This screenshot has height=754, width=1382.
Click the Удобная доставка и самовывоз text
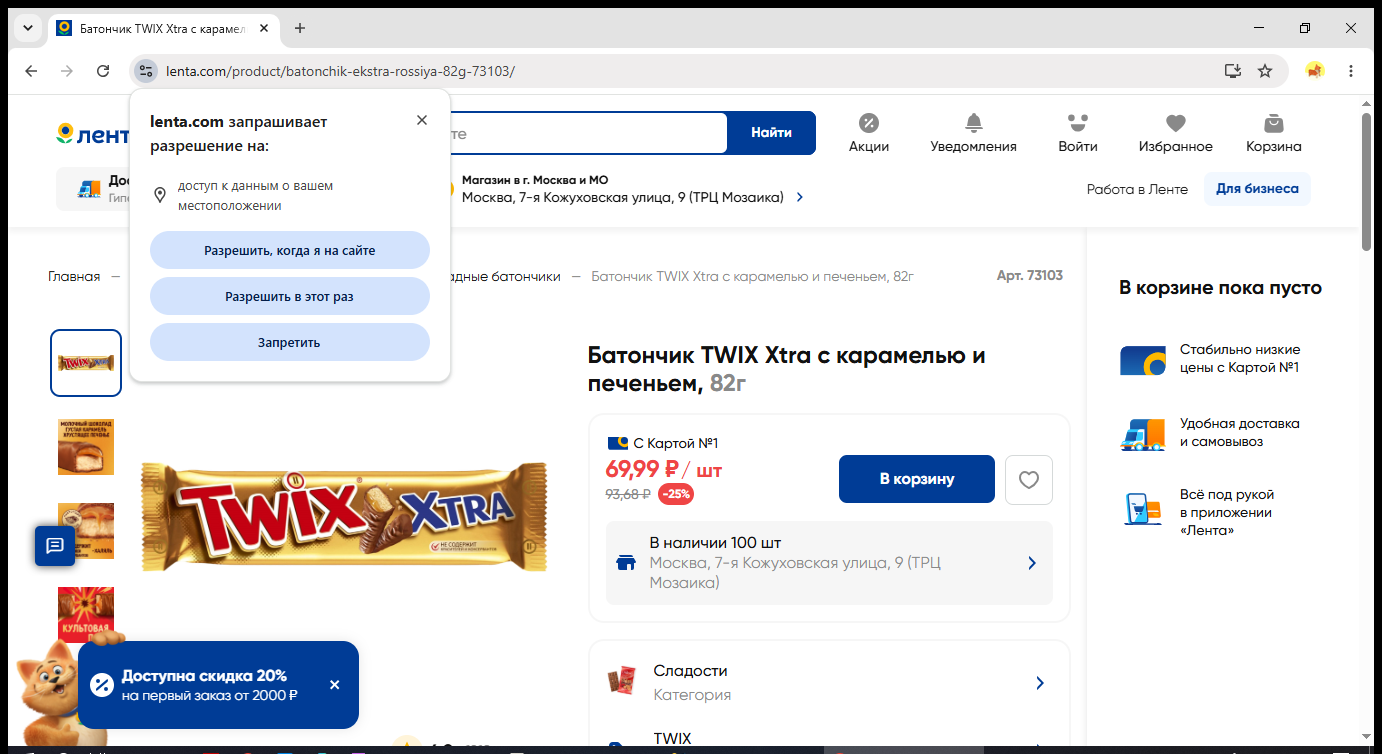[1240, 433]
